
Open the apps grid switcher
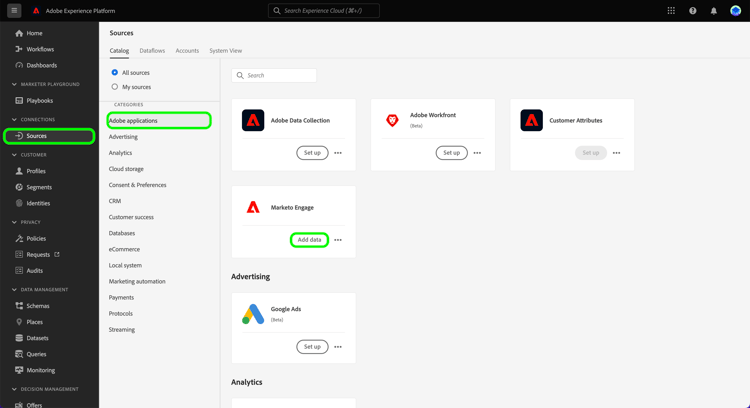671,11
